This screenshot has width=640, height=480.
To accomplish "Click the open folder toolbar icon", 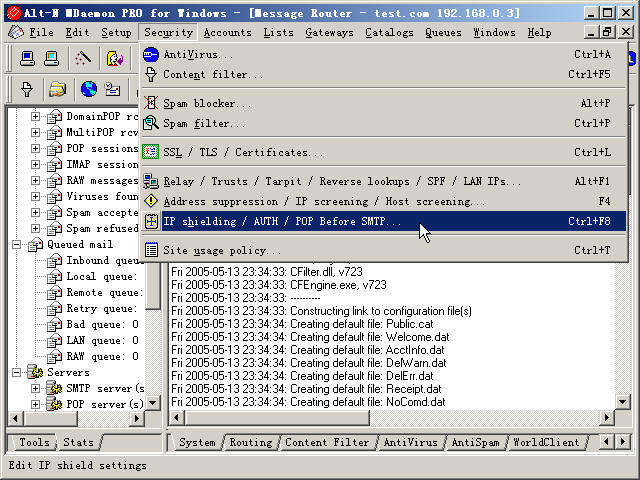I will pyautogui.click(x=57, y=90).
